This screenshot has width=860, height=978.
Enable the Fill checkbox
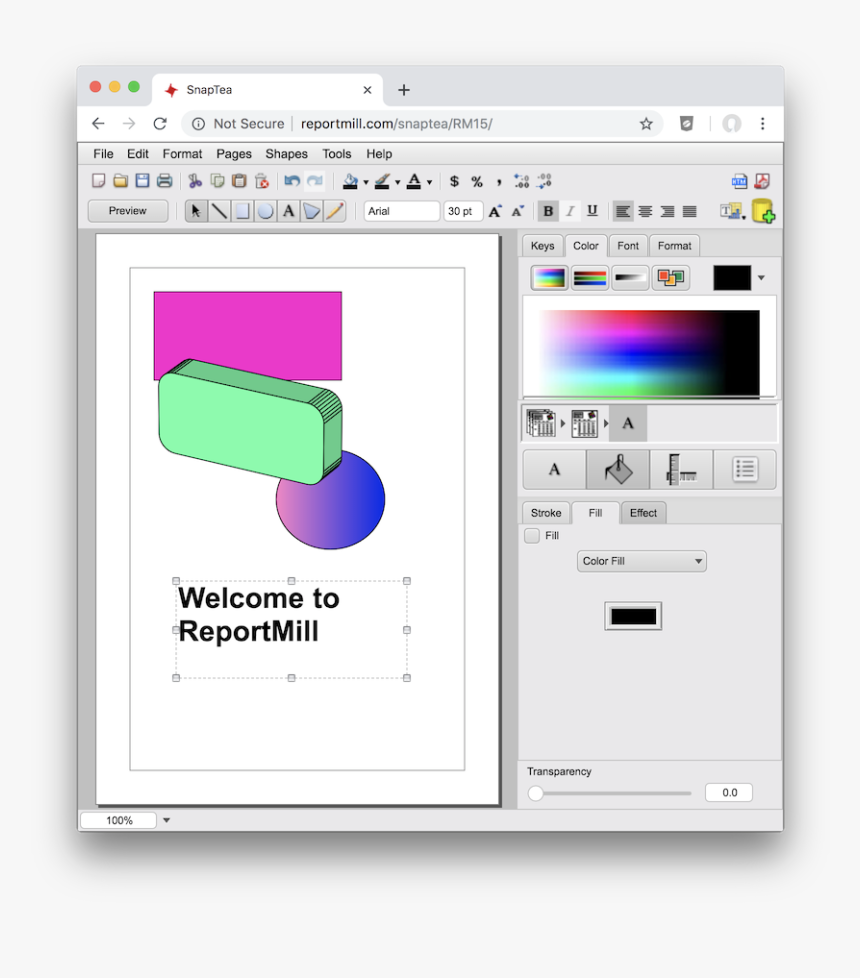pyautogui.click(x=532, y=536)
